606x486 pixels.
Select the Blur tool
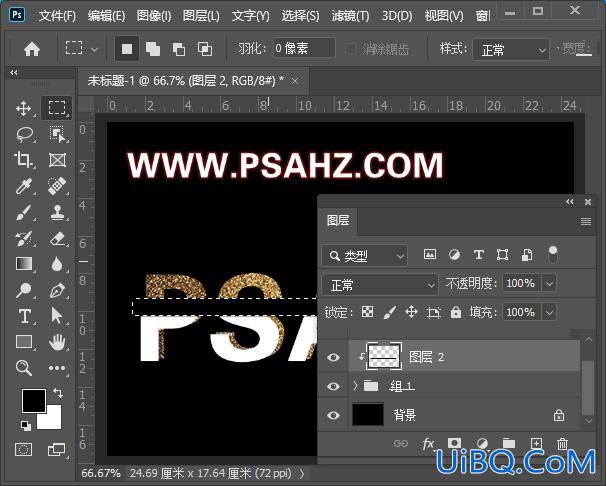[57, 265]
